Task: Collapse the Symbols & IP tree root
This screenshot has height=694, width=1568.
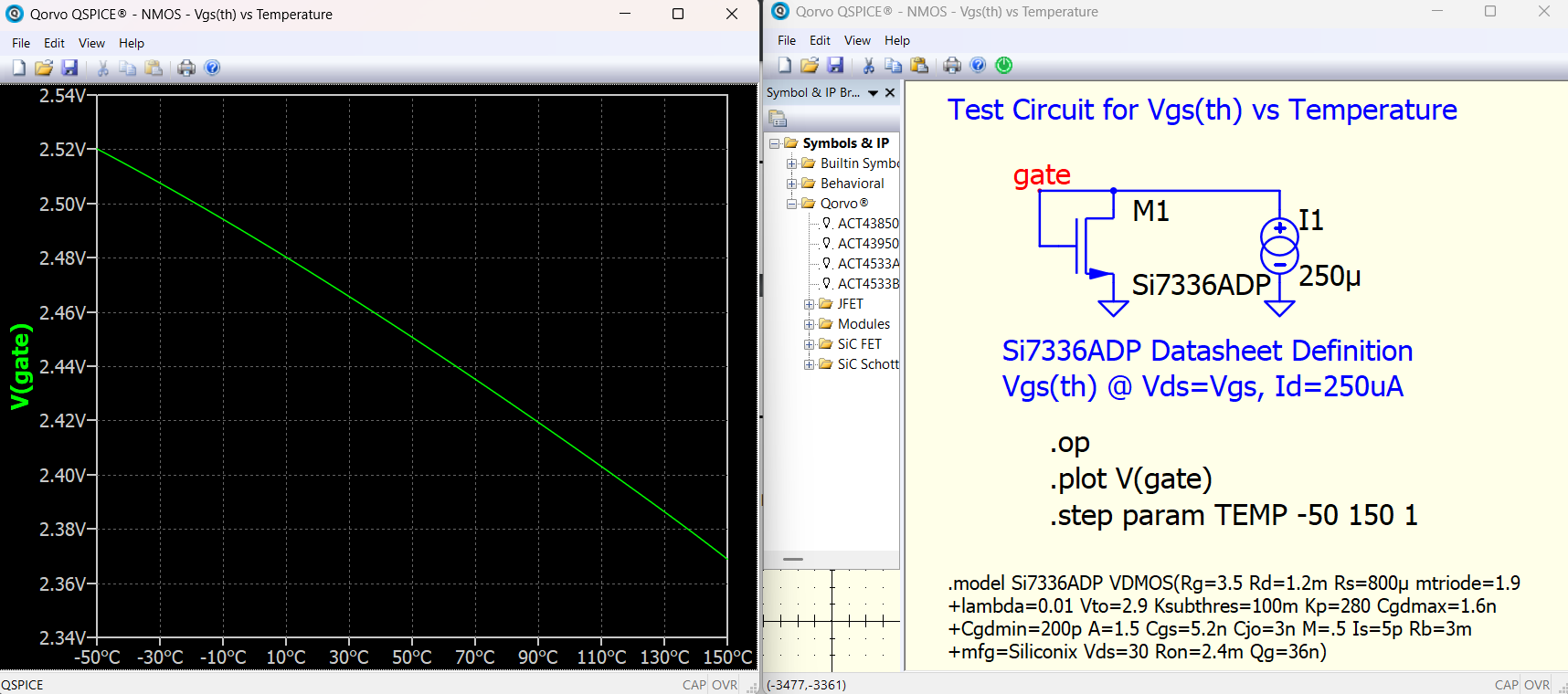Action: point(774,143)
